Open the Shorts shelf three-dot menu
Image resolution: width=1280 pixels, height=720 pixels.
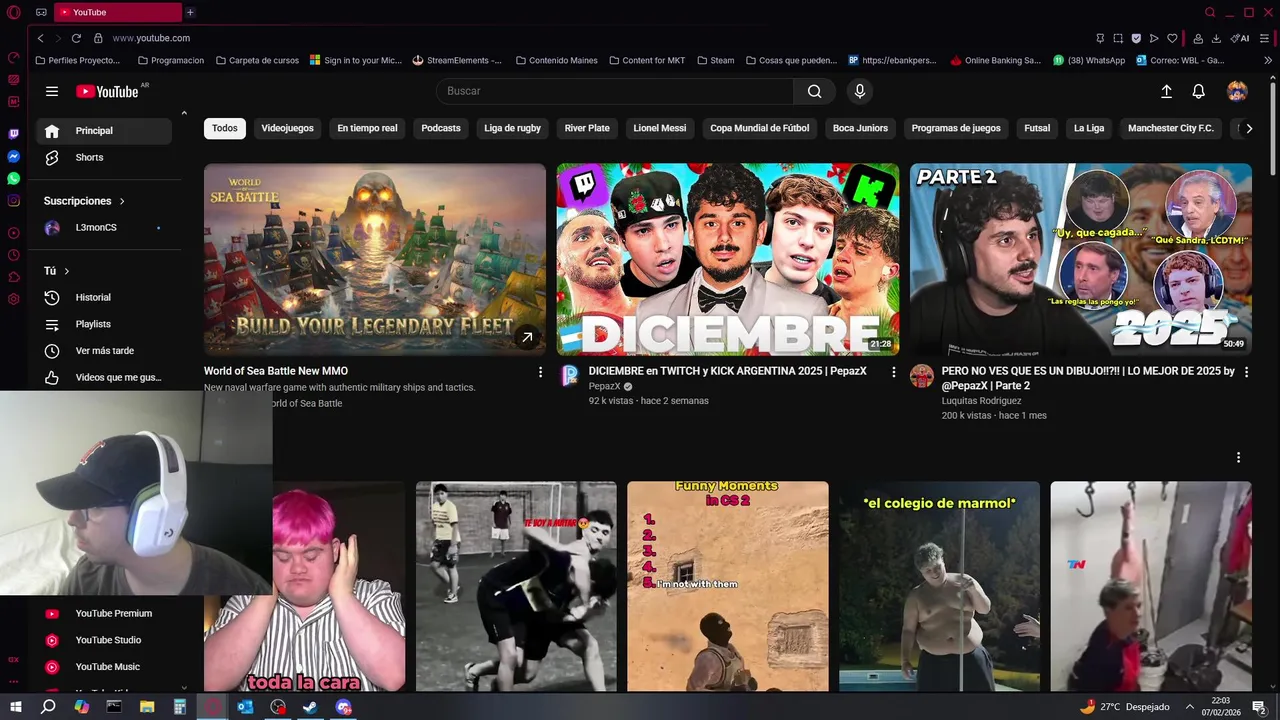(1238, 457)
